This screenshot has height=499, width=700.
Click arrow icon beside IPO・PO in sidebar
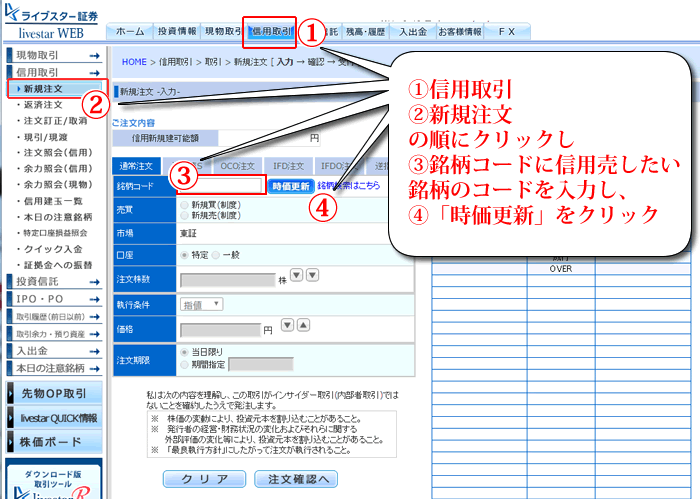coord(95,299)
